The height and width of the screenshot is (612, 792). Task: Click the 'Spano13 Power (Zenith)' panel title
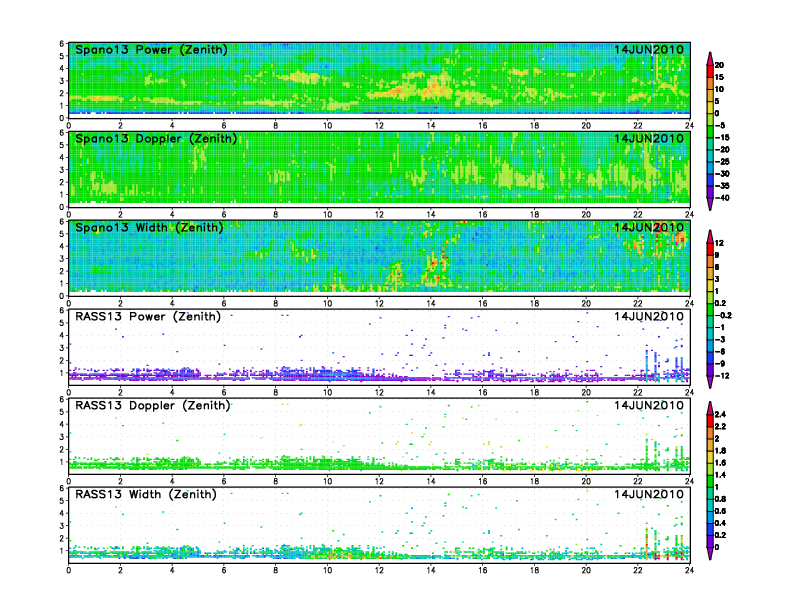[x=151, y=49]
